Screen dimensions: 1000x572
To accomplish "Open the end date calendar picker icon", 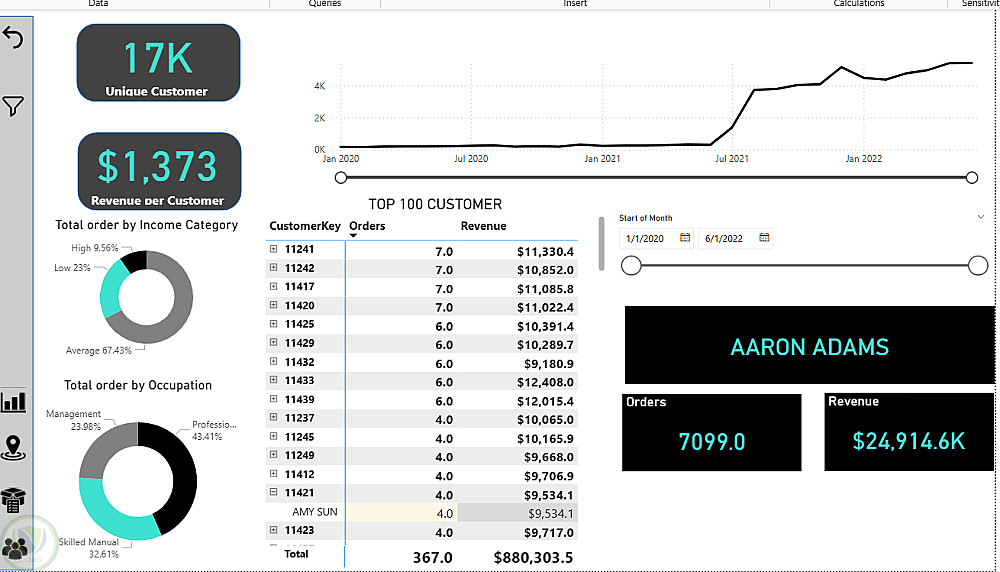I will pyautogui.click(x=764, y=238).
